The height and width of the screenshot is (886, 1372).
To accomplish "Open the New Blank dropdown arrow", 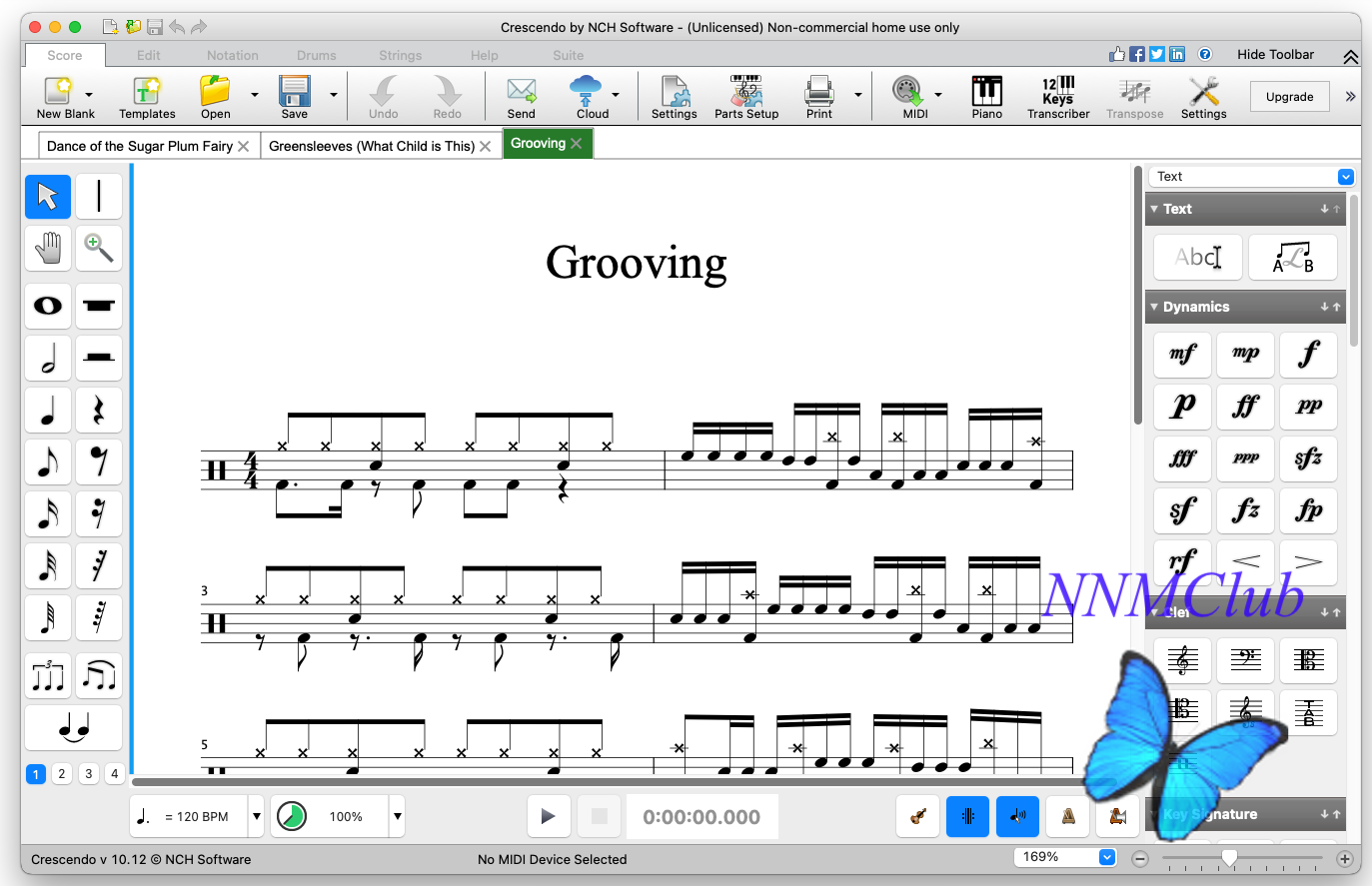I will pyautogui.click(x=89, y=95).
